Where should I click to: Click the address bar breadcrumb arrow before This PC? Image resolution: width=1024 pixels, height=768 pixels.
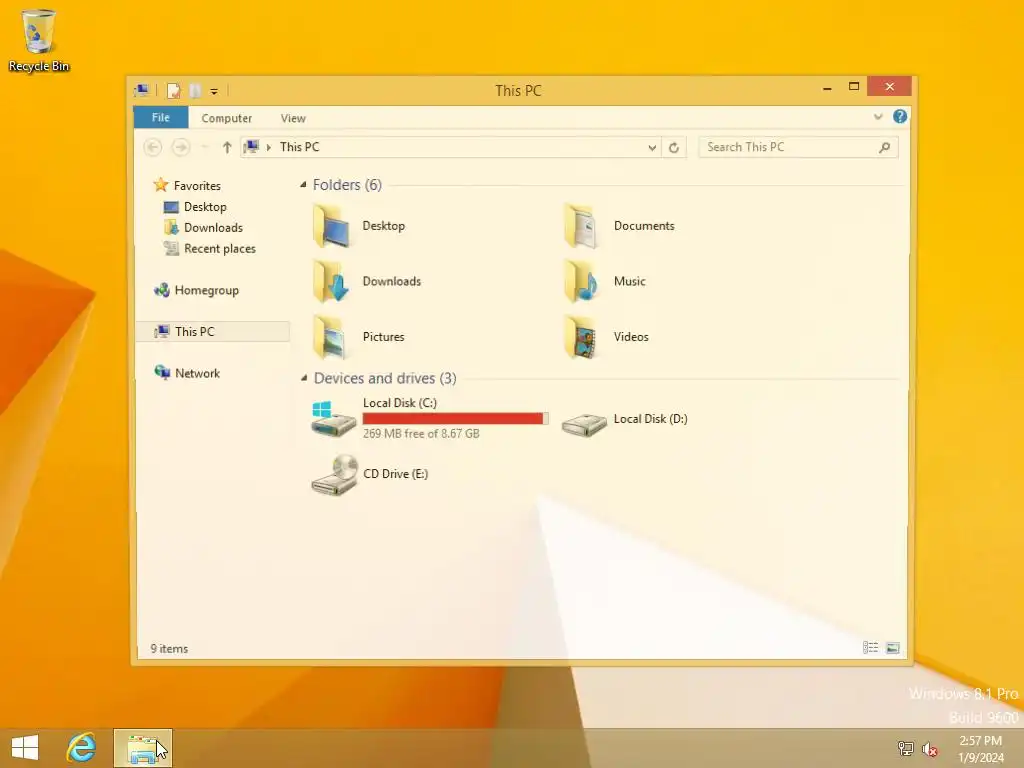(268, 148)
